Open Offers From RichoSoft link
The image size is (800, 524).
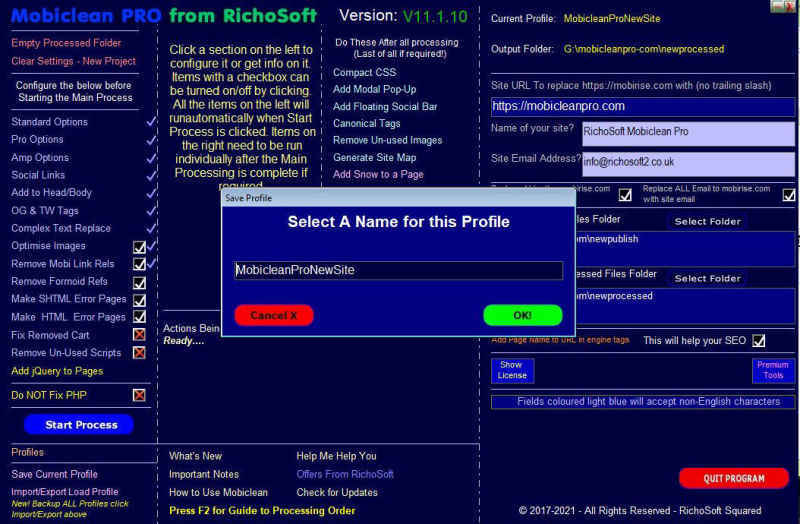click(345, 475)
